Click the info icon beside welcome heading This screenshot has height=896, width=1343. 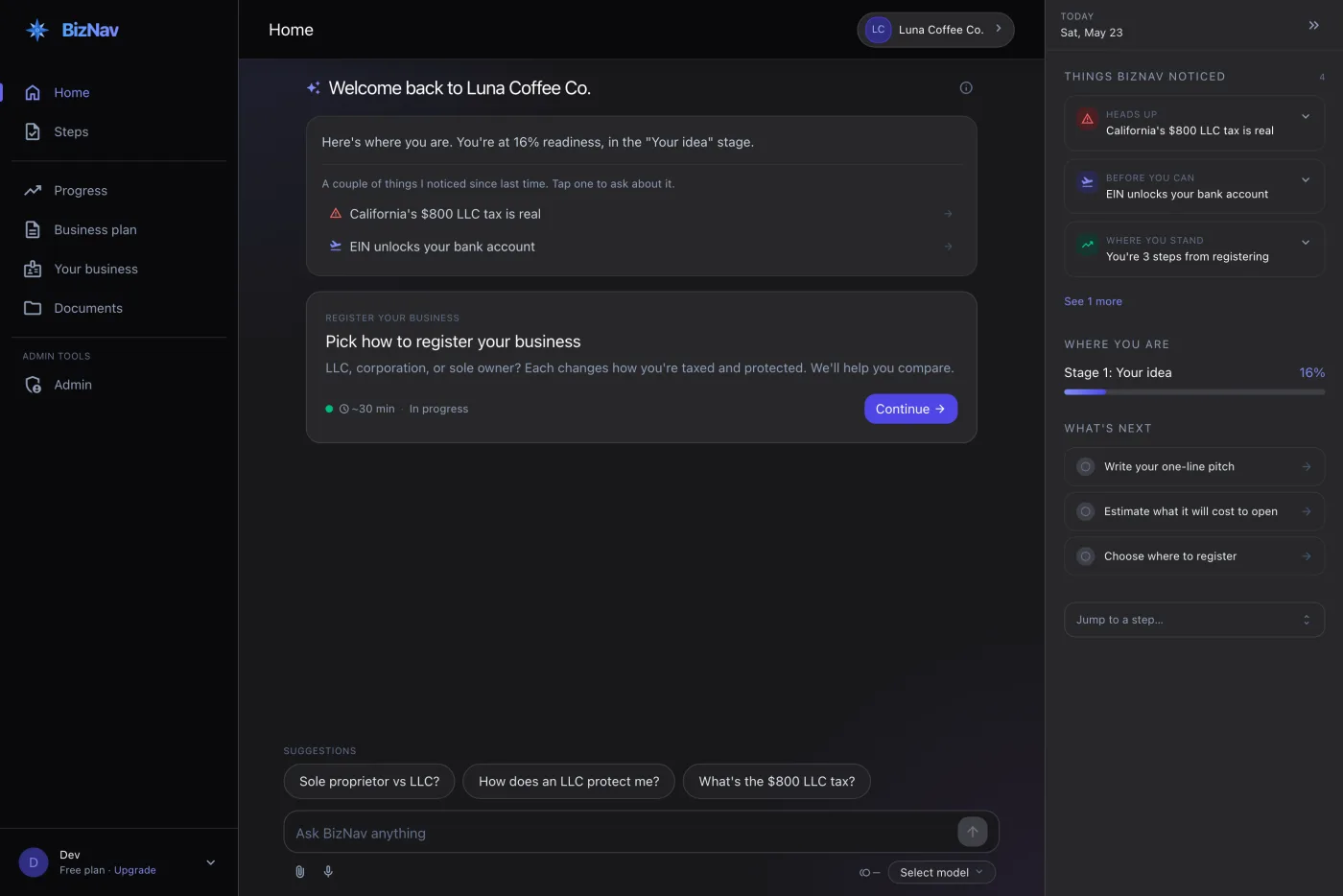click(x=966, y=87)
